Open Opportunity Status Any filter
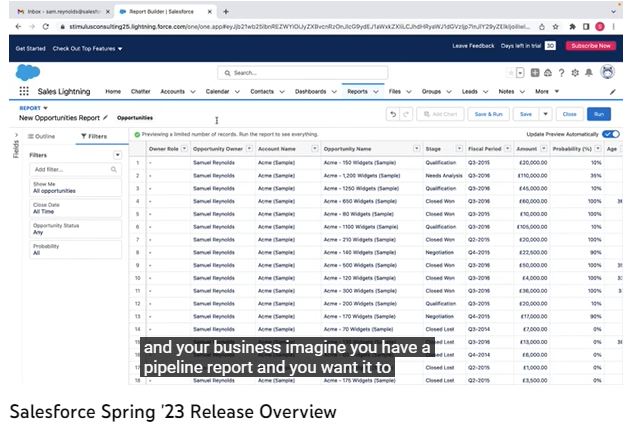 coord(75,229)
